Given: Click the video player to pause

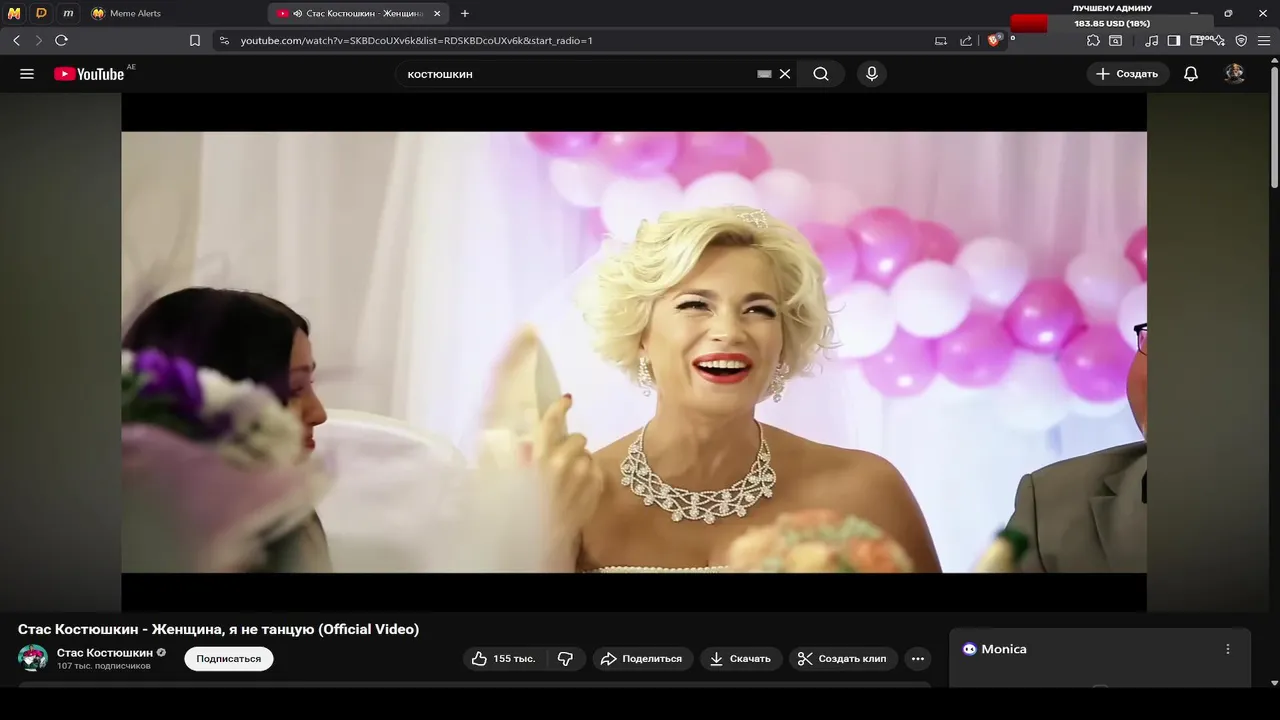Looking at the screenshot, I should pos(634,352).
